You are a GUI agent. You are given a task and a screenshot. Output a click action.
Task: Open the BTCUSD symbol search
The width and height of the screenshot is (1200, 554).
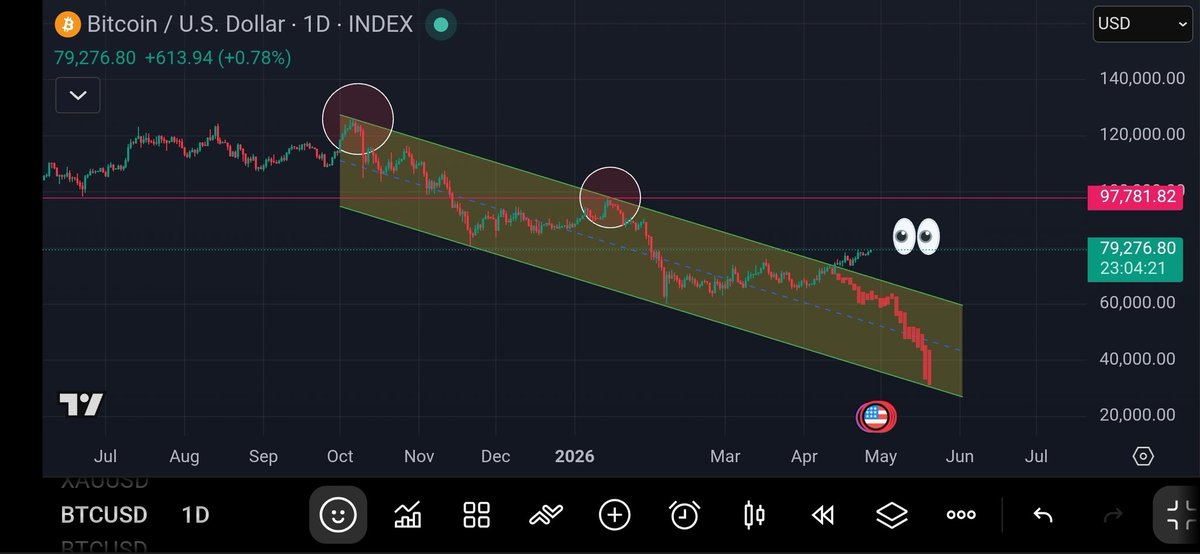click(x=104, y=515)
